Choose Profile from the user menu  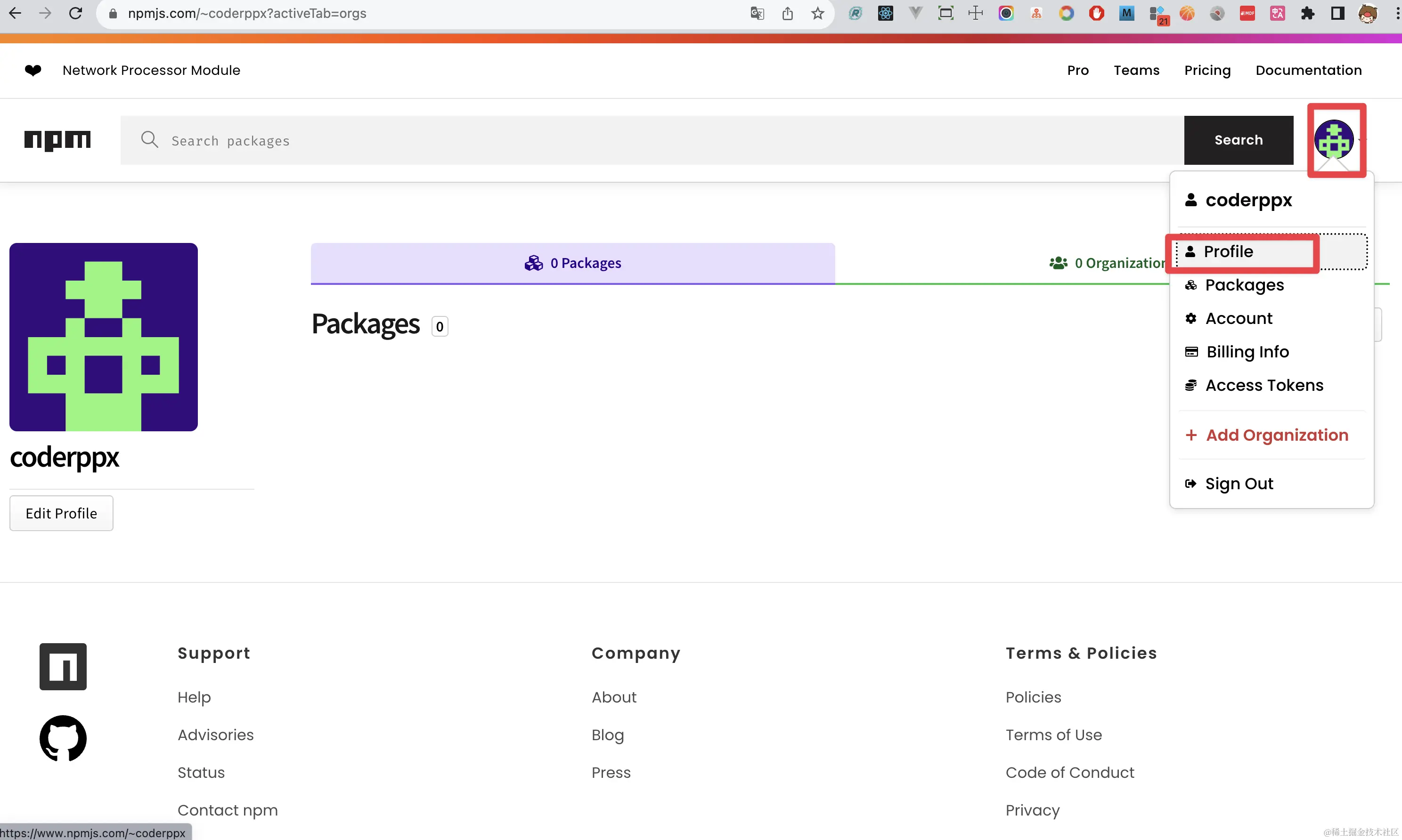(x=1272, y=251)
